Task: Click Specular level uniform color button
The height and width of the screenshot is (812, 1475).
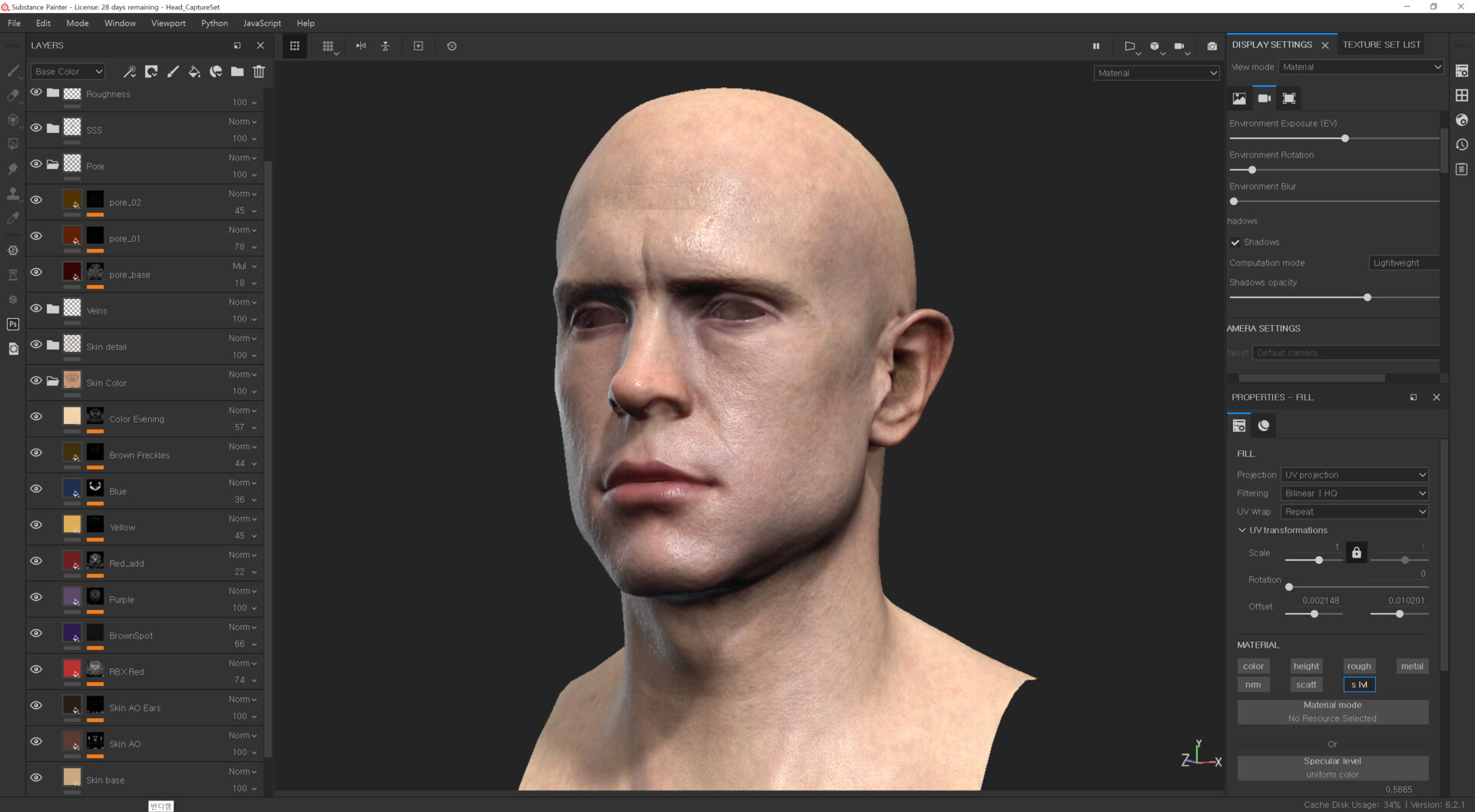Action: tap(1332, 767)
